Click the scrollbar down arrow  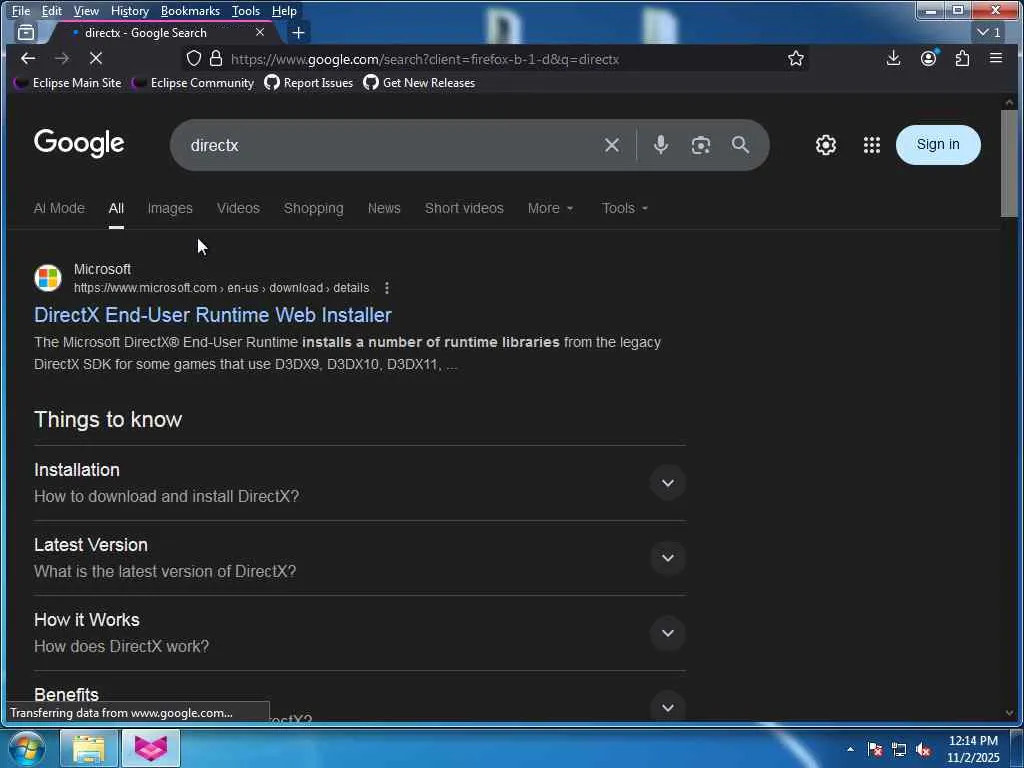click(1010, 713)
